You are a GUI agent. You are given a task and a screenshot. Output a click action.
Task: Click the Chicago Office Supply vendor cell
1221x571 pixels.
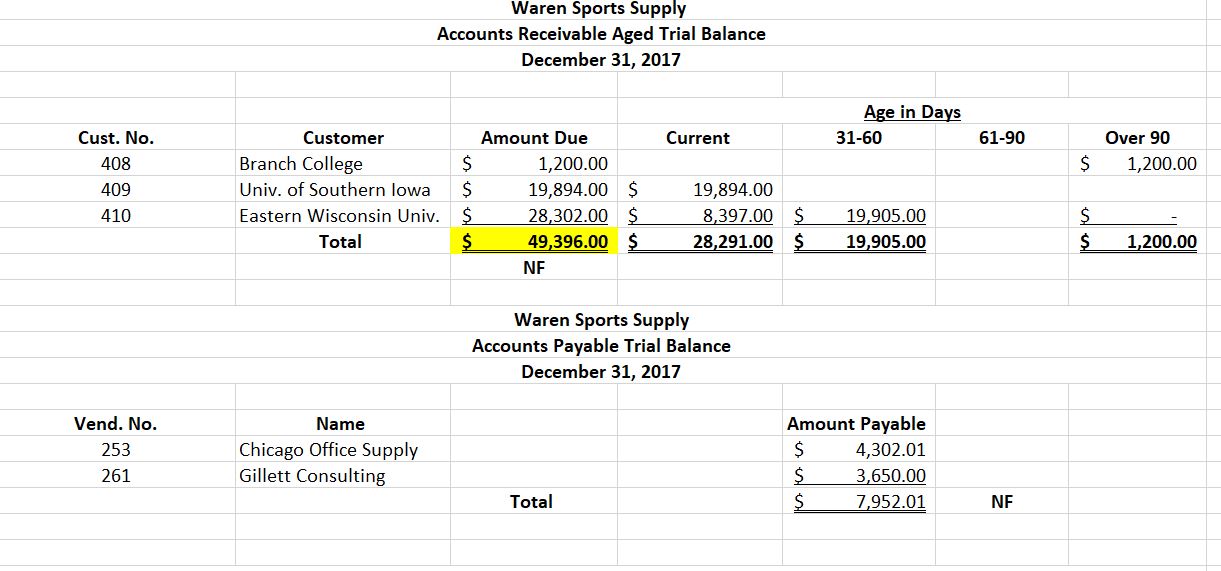(328, 450)
